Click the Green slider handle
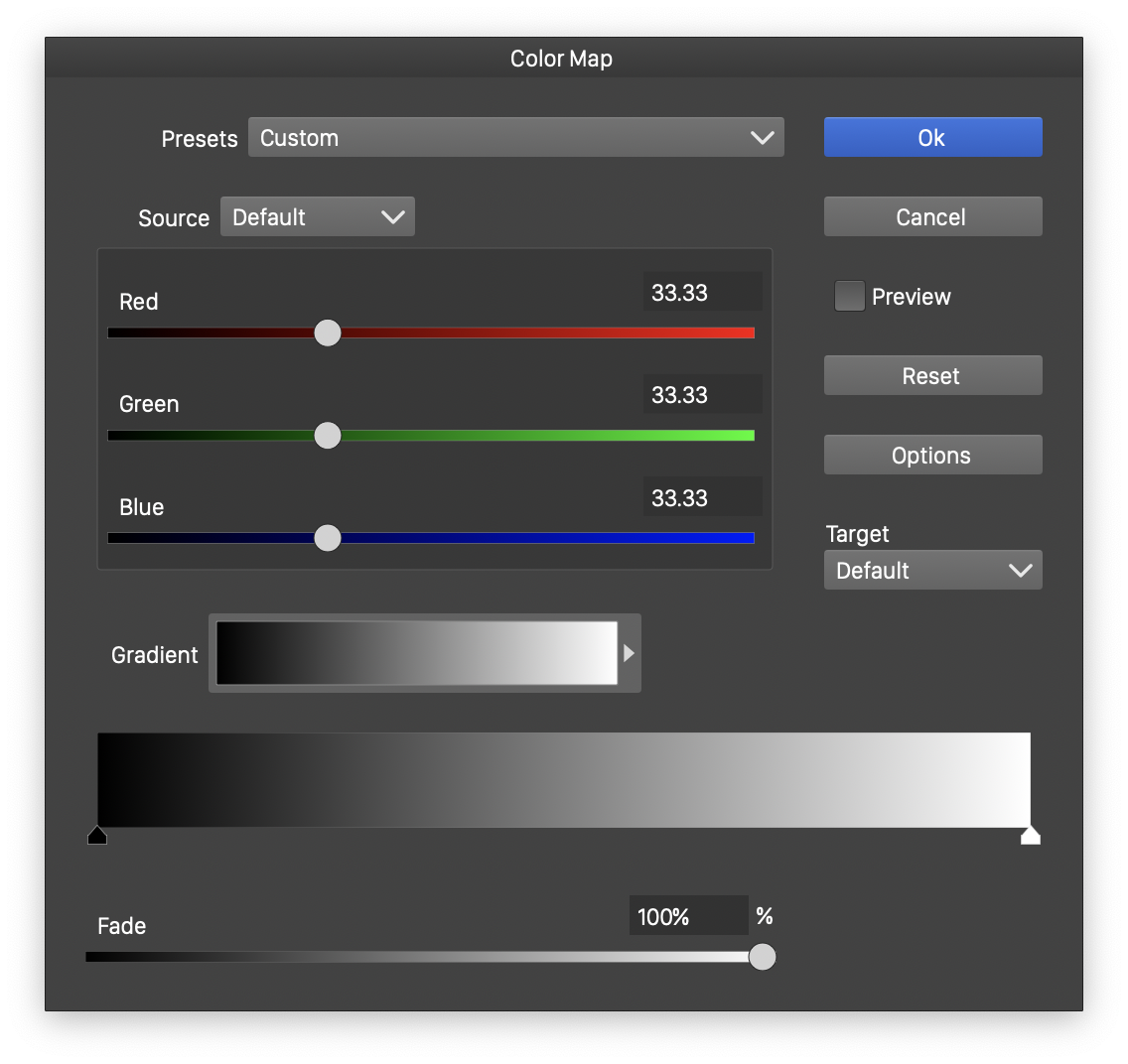Image resolution: width=1128 pixels, height=1064 pixels. [x=328, y=436]
